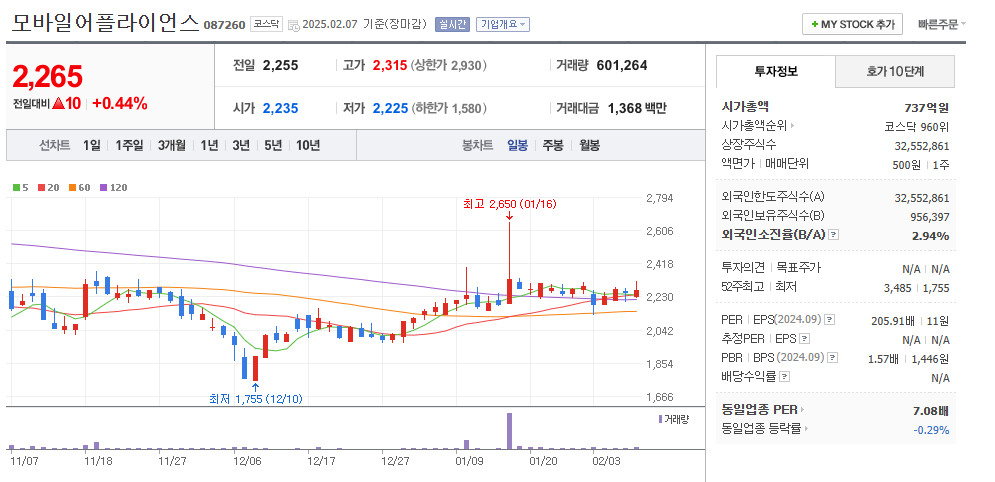Screen dimensions: 995x482
Task: Click the arrow next to 동일업종 등락률
Action: [807, 428]
